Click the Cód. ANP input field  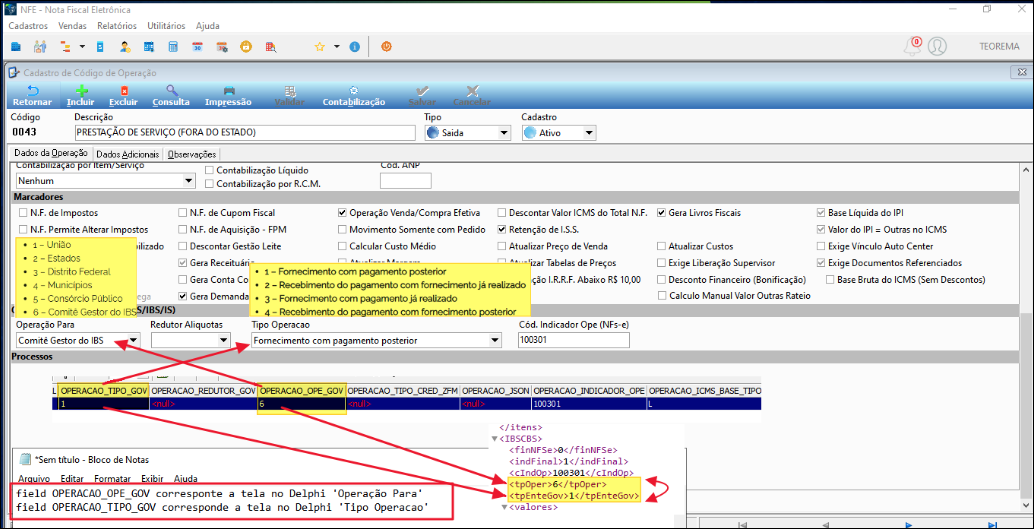[406, 180]
